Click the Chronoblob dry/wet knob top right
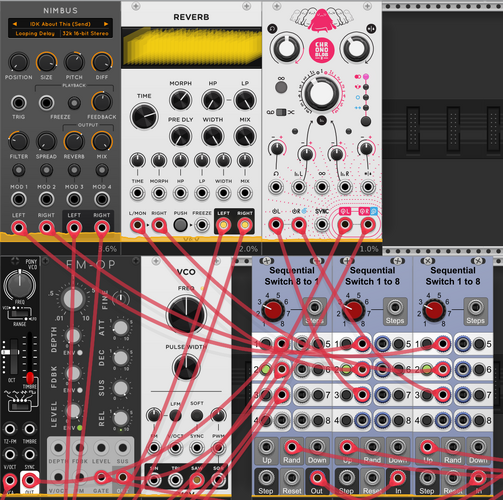The height and width of the screenshot is (500, 503). click(357, 49)
